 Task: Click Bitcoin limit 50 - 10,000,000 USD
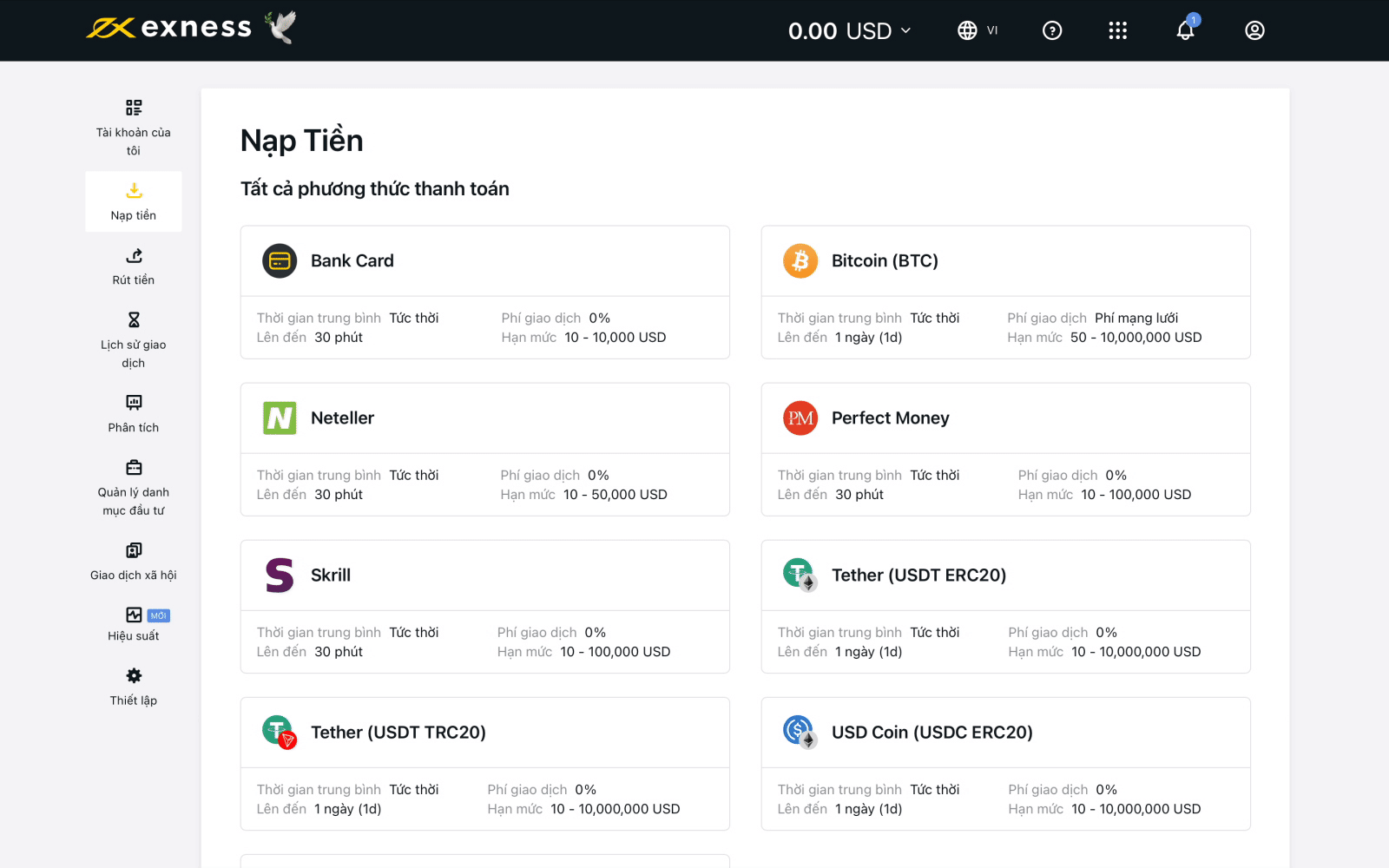pos(1136,338)
